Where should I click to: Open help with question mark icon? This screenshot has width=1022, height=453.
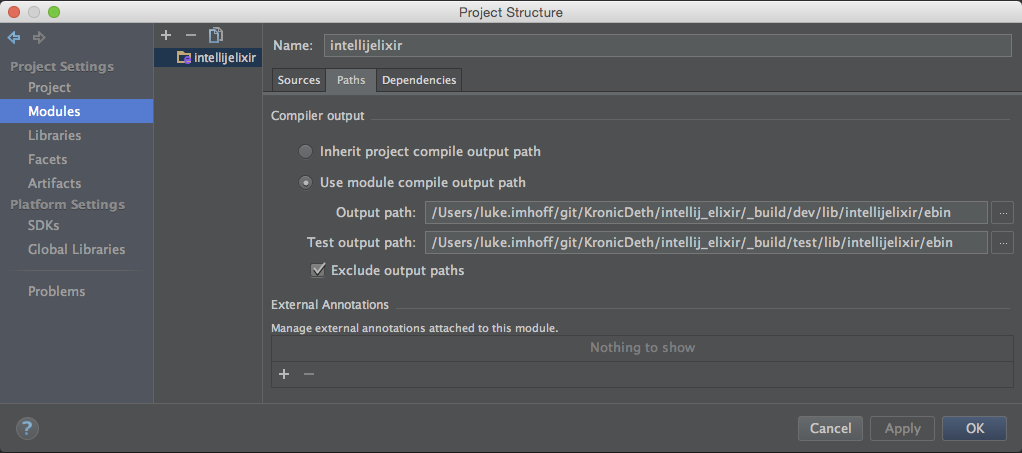point(27,428)
